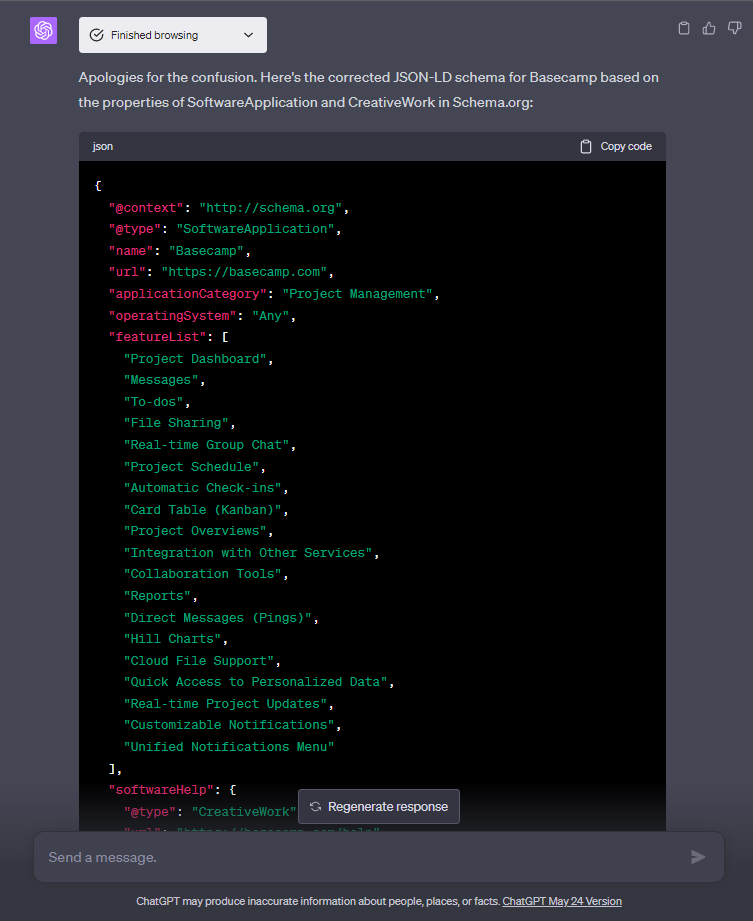
Task: Click the "SoftwareApplication" type value
Action: (256, 229)
